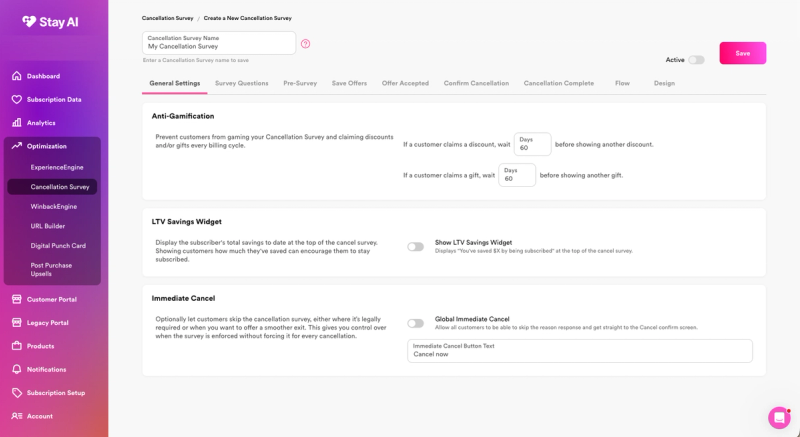This screenshot has width=800, height=437.
Task: Click the Subscription Data sidebar label
Action: [54, 99]
